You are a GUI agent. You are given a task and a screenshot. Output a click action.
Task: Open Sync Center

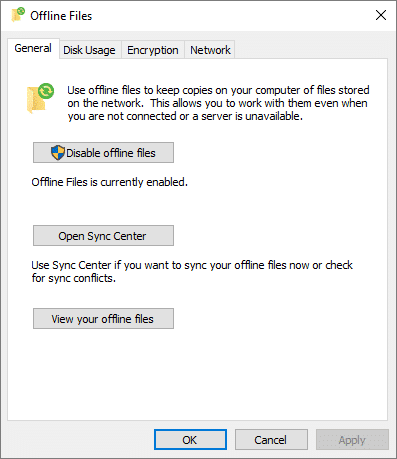coord(103,236)
